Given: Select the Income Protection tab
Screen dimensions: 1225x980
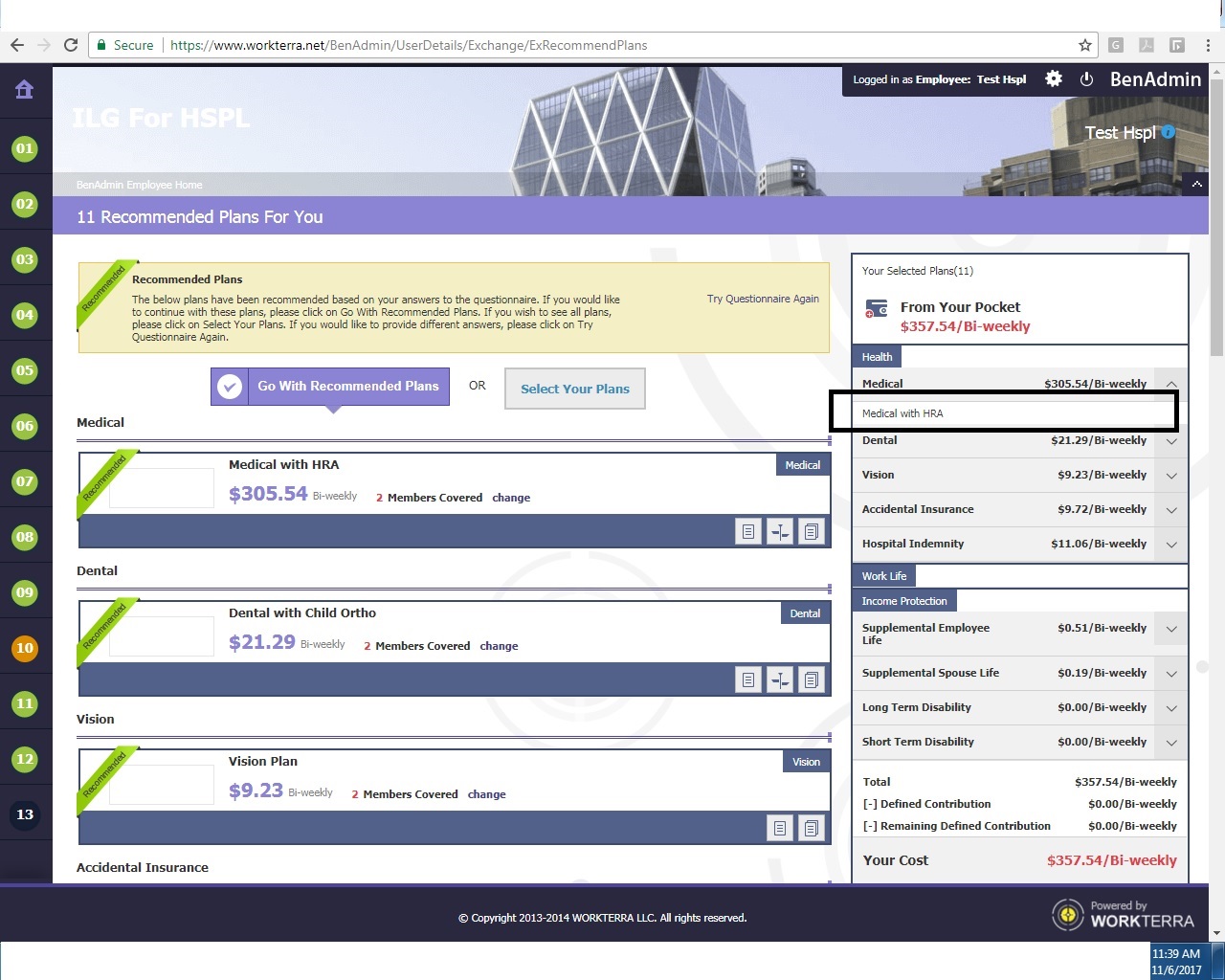Looking at the screenshot, I should 903,601.
